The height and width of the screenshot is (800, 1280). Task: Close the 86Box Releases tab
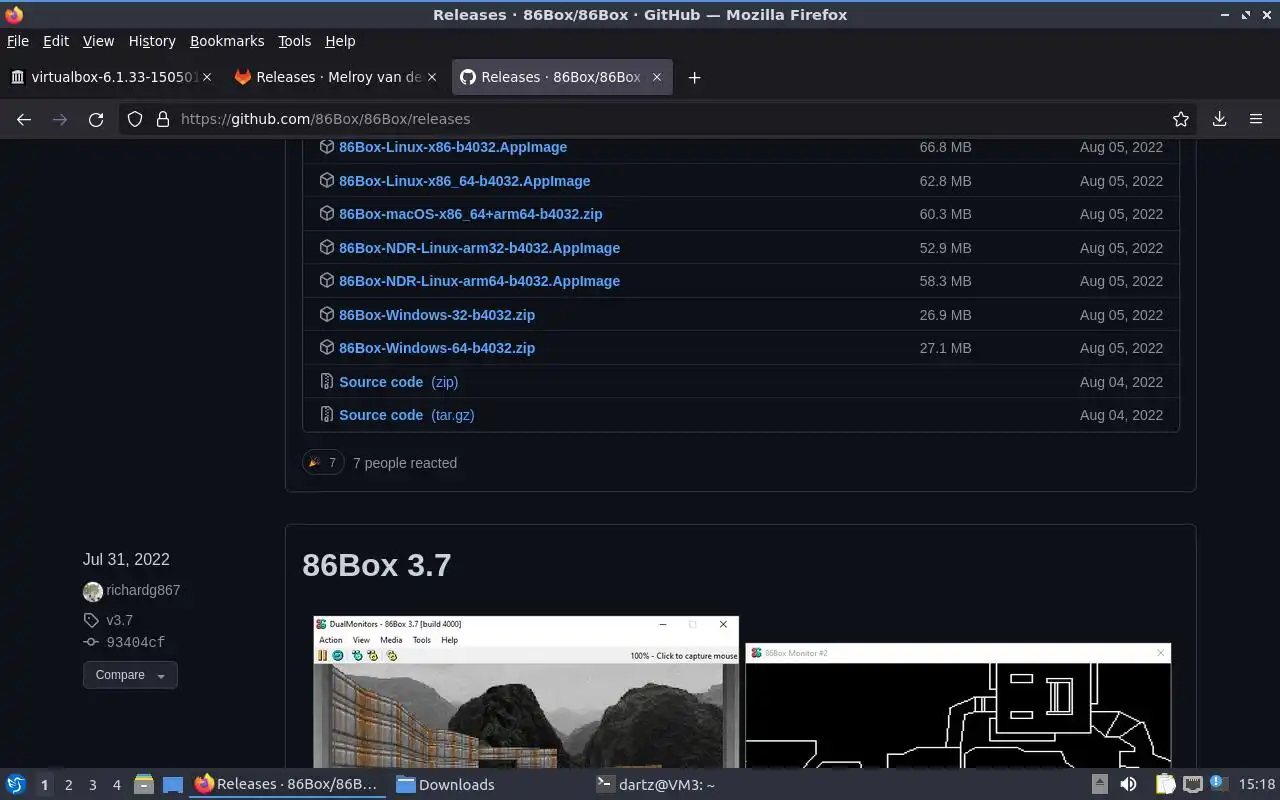pos(657,77)
